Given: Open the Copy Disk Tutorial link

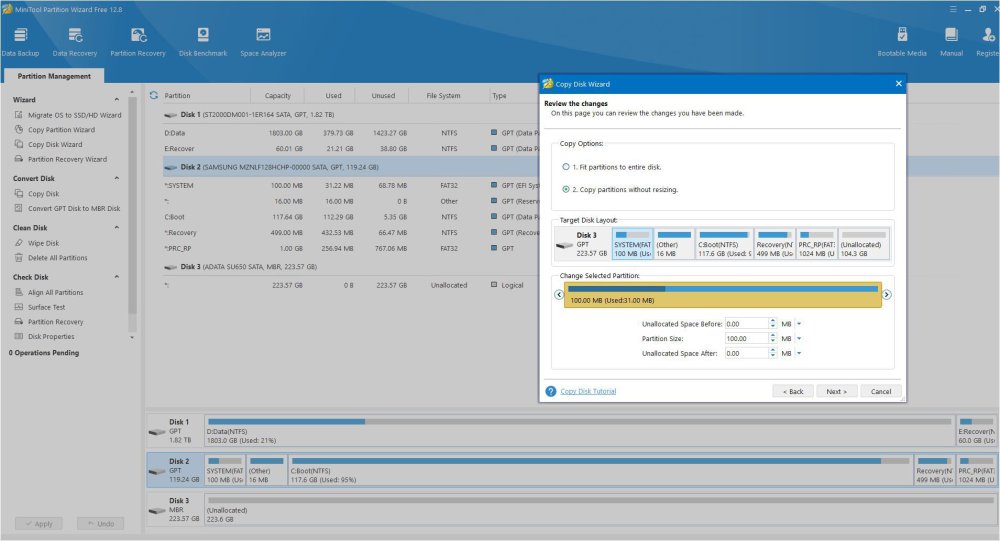Looking at the screenshot, I should tap(588, 391).
